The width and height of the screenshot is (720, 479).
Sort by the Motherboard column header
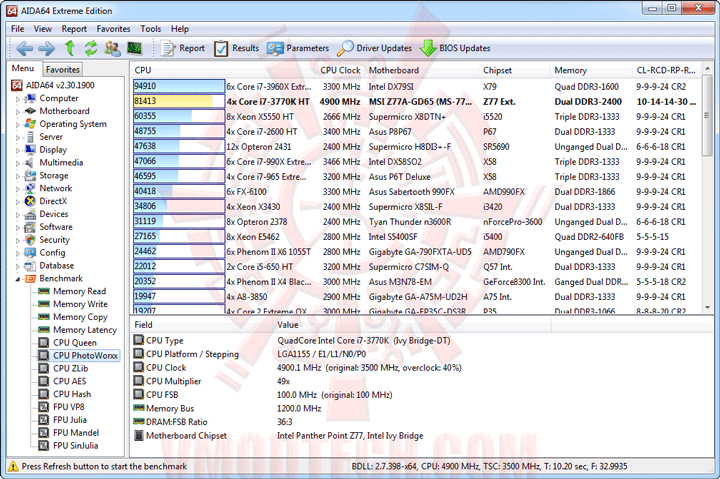tap(422, 70)
